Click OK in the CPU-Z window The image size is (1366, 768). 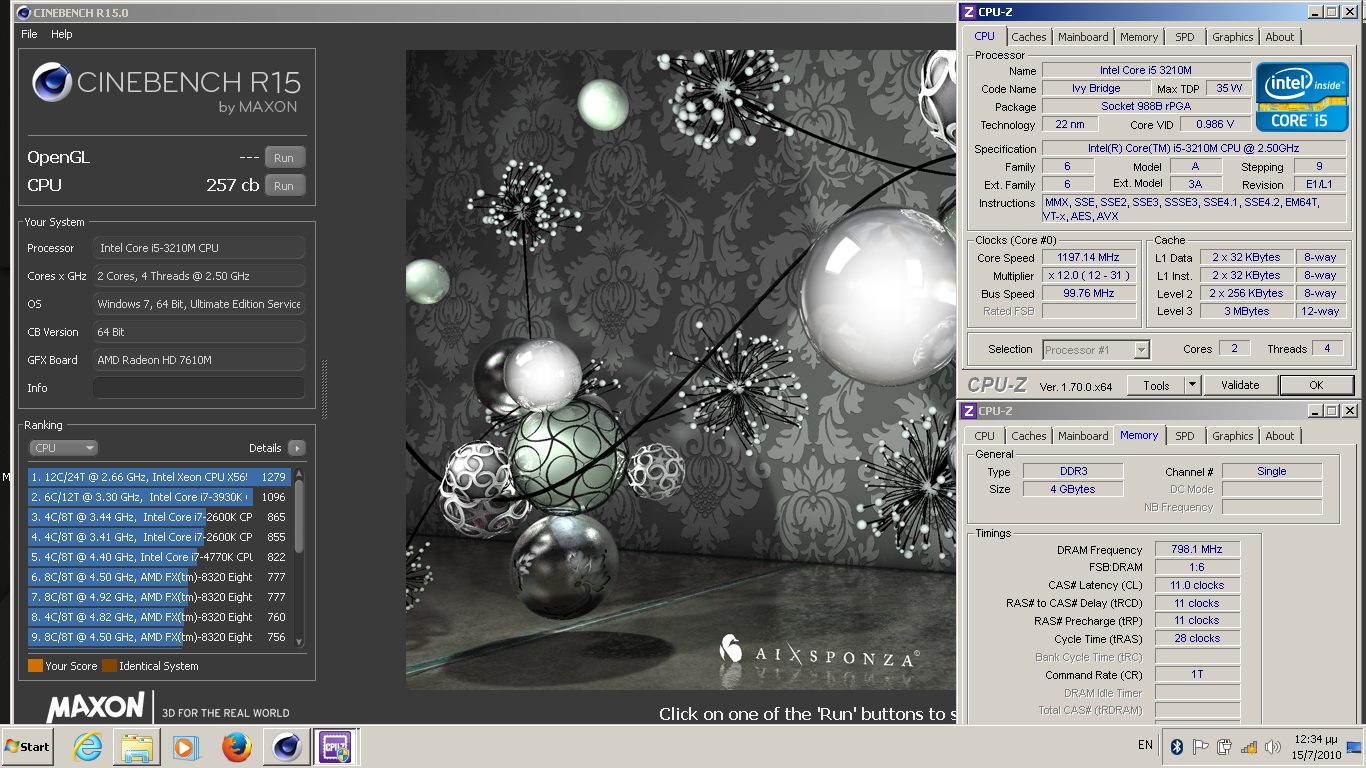[x=1316, y=385]
